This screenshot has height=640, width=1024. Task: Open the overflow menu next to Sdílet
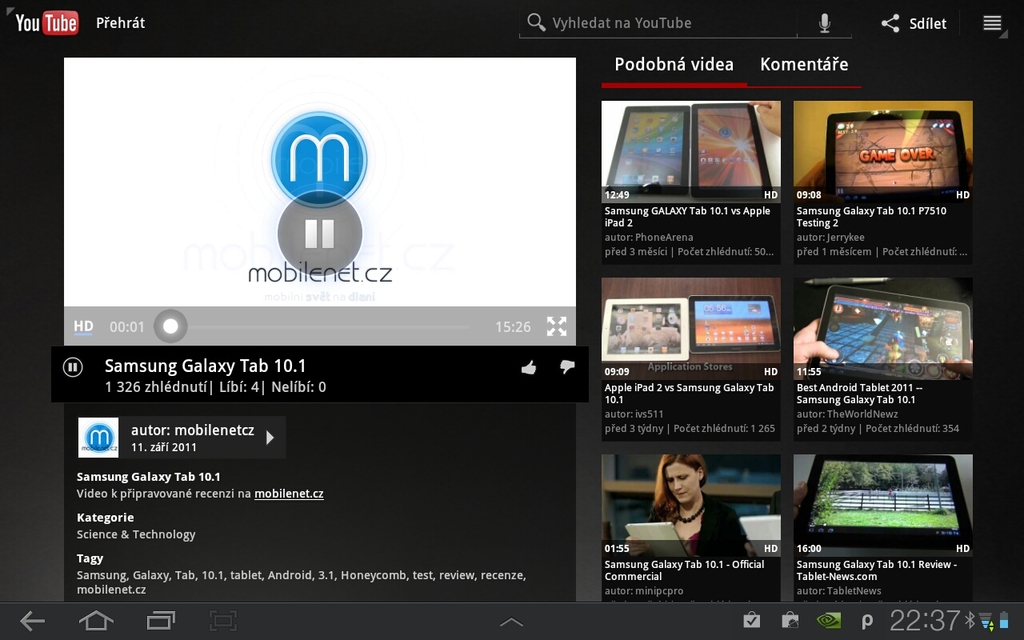(x=992, y=22)
